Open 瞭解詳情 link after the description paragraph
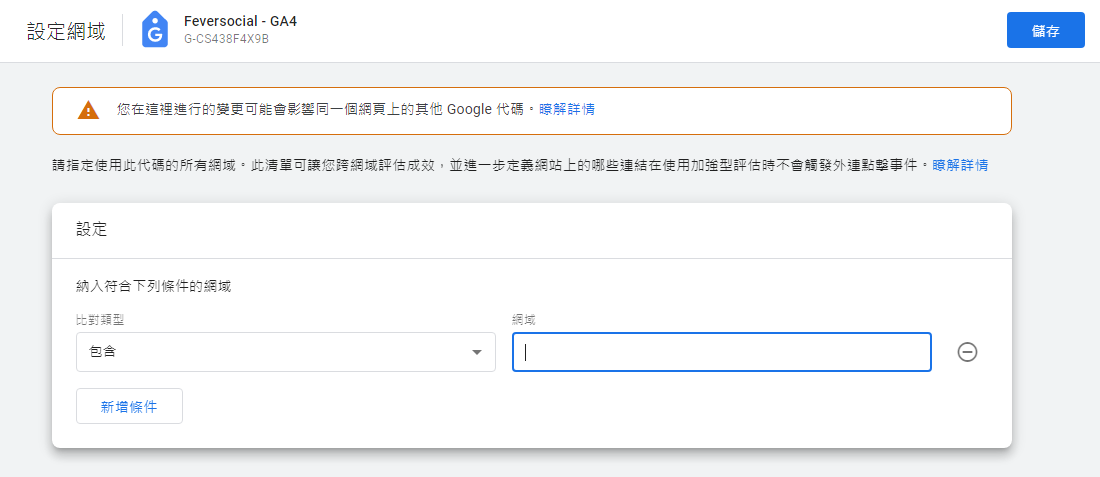The height and width of the screenshot is (477, 1100). click(960, 165)
